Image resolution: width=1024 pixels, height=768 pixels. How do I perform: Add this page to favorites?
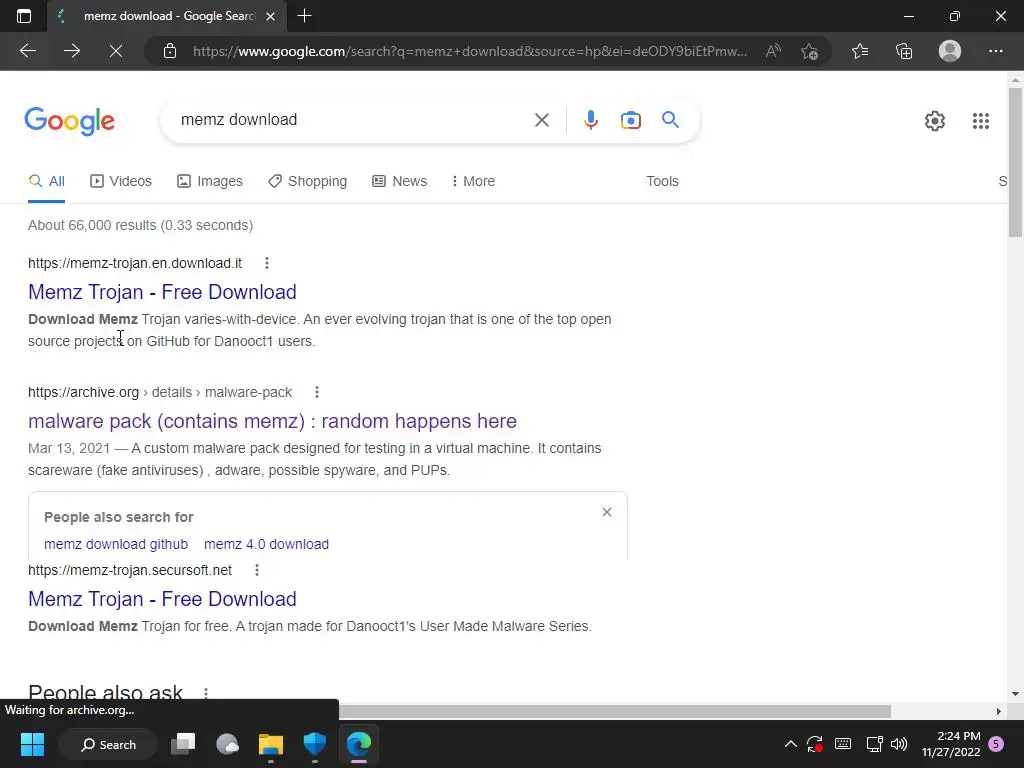point(810,51)
